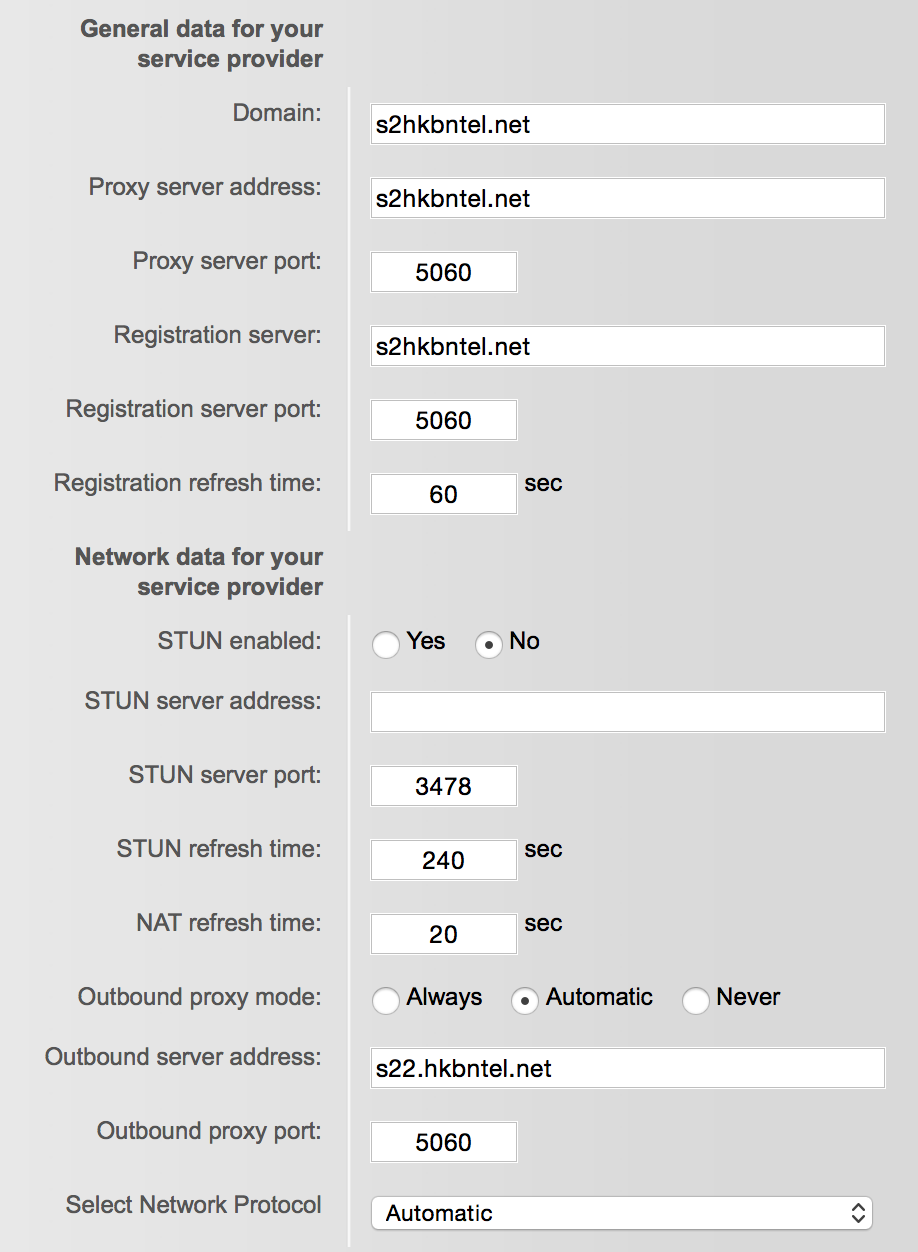This screenshot has height=1252, width=918.
Task: Focus the Proxy server port field
Action: [x=444, y=272]
